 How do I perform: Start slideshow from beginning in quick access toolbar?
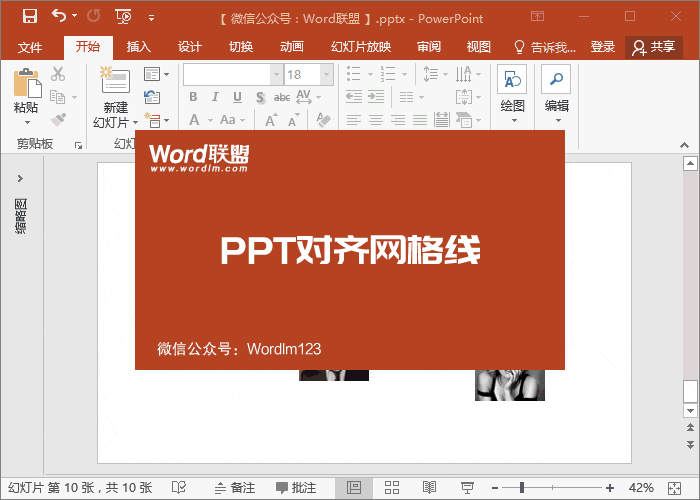tap(123, 17)
